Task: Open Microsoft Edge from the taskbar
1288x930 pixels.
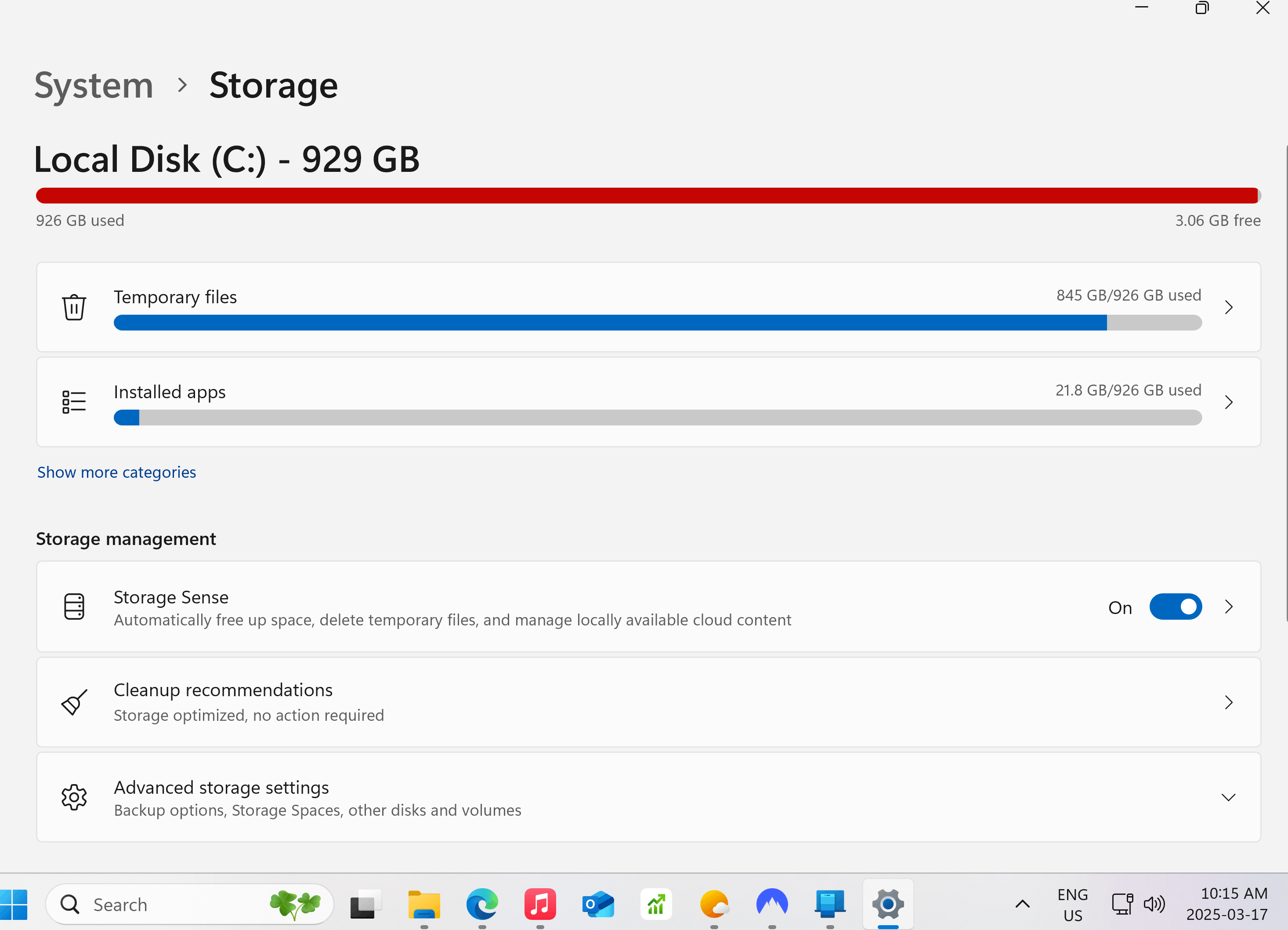Action: click(481, 904)
